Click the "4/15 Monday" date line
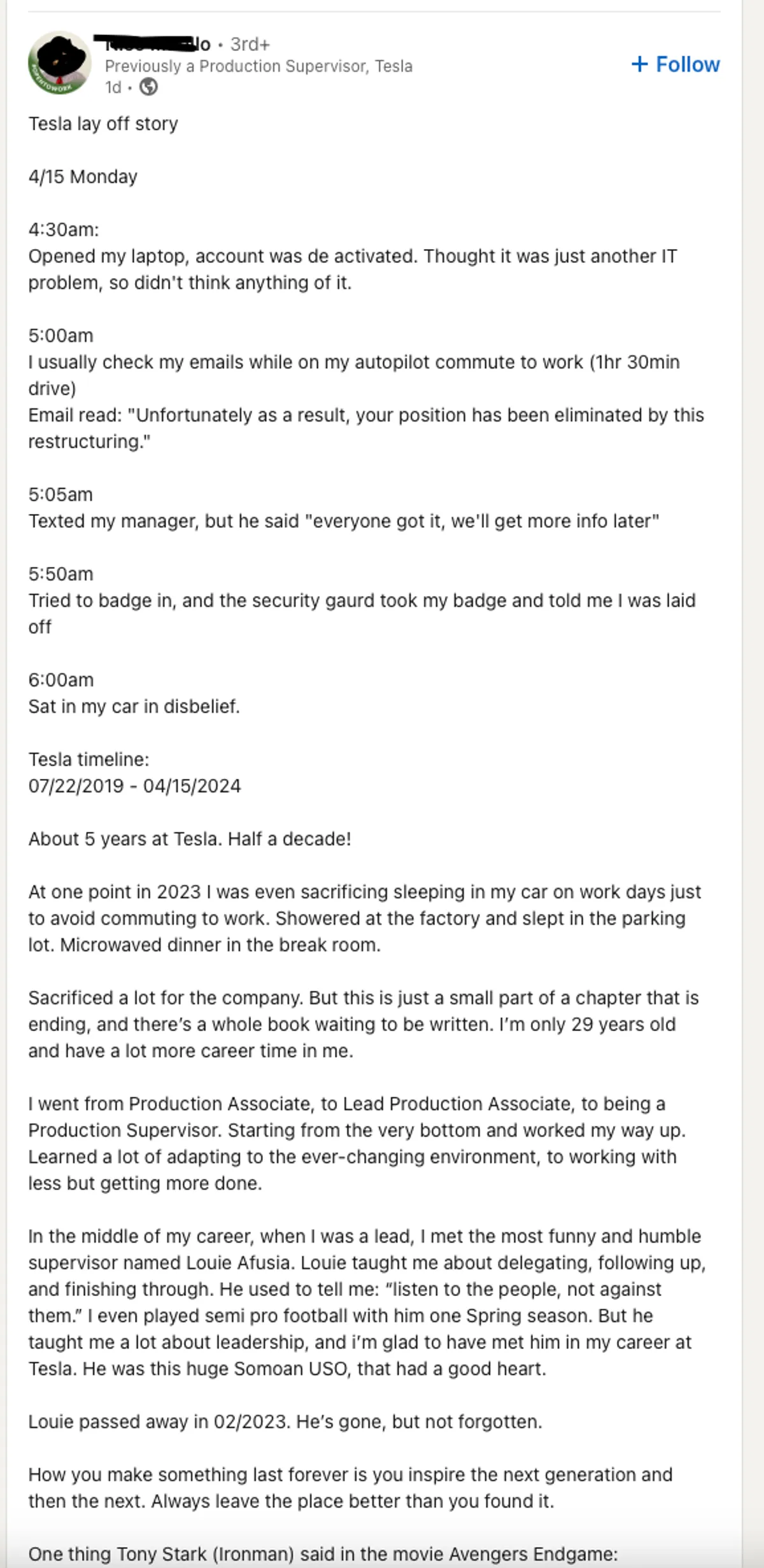This screenshot has height=1568, width=764. tap(83, 176)
